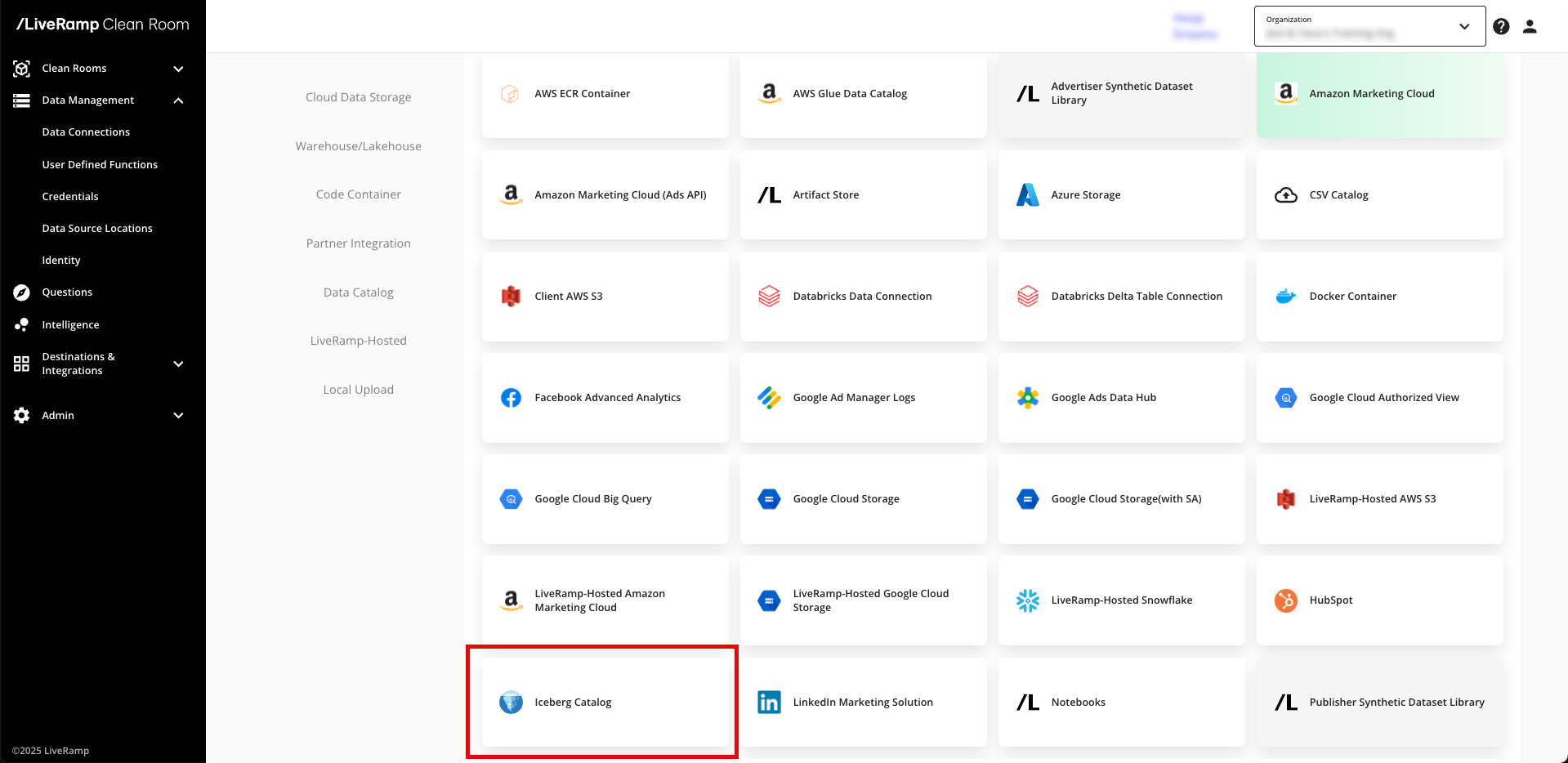Click the HubSpot logo icon

click(1285, 600)
